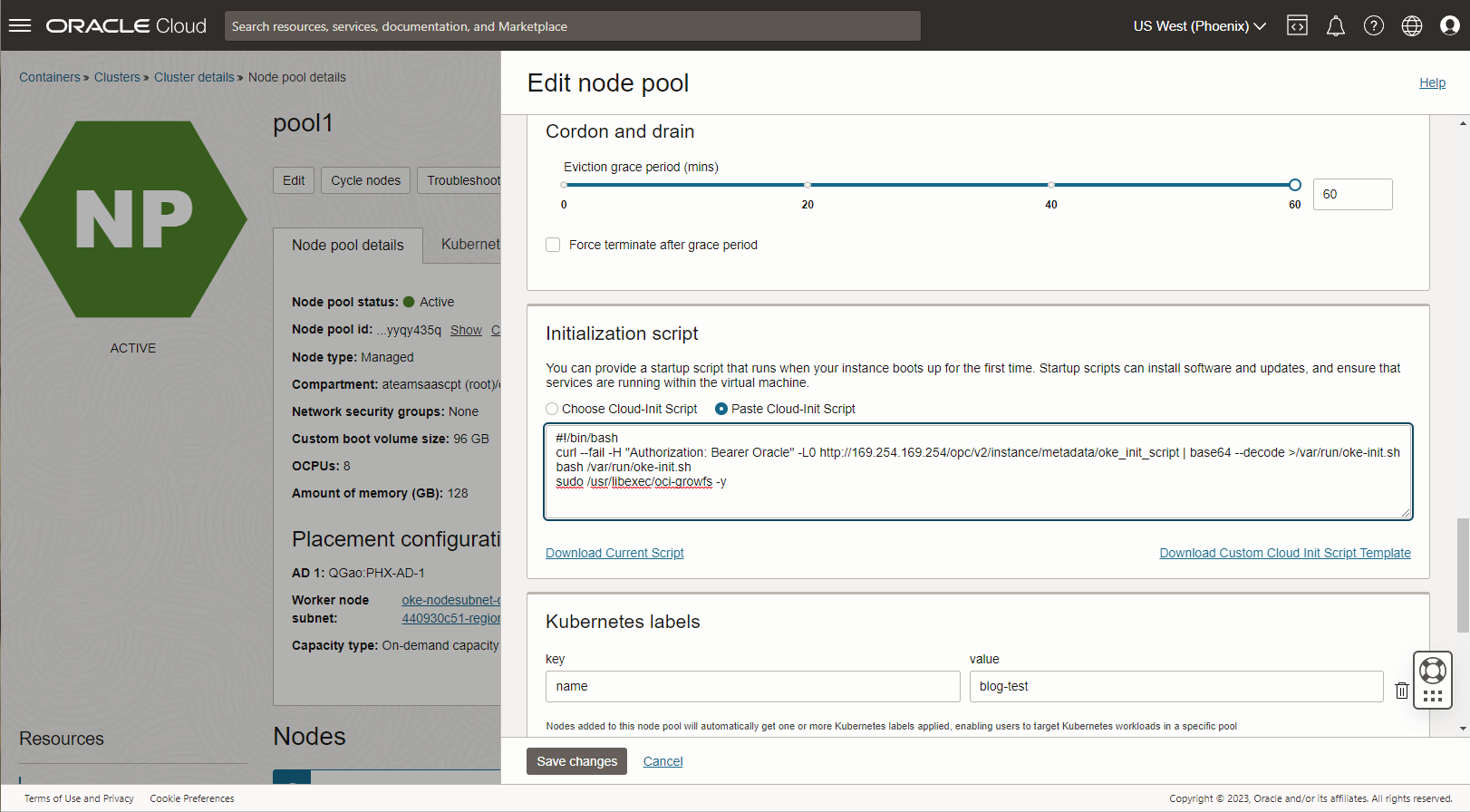The width and height of the screenshot is (1470, 812).
Task: Open the floating support lifebuoy widget
Action: click(x=1433, y=680)
